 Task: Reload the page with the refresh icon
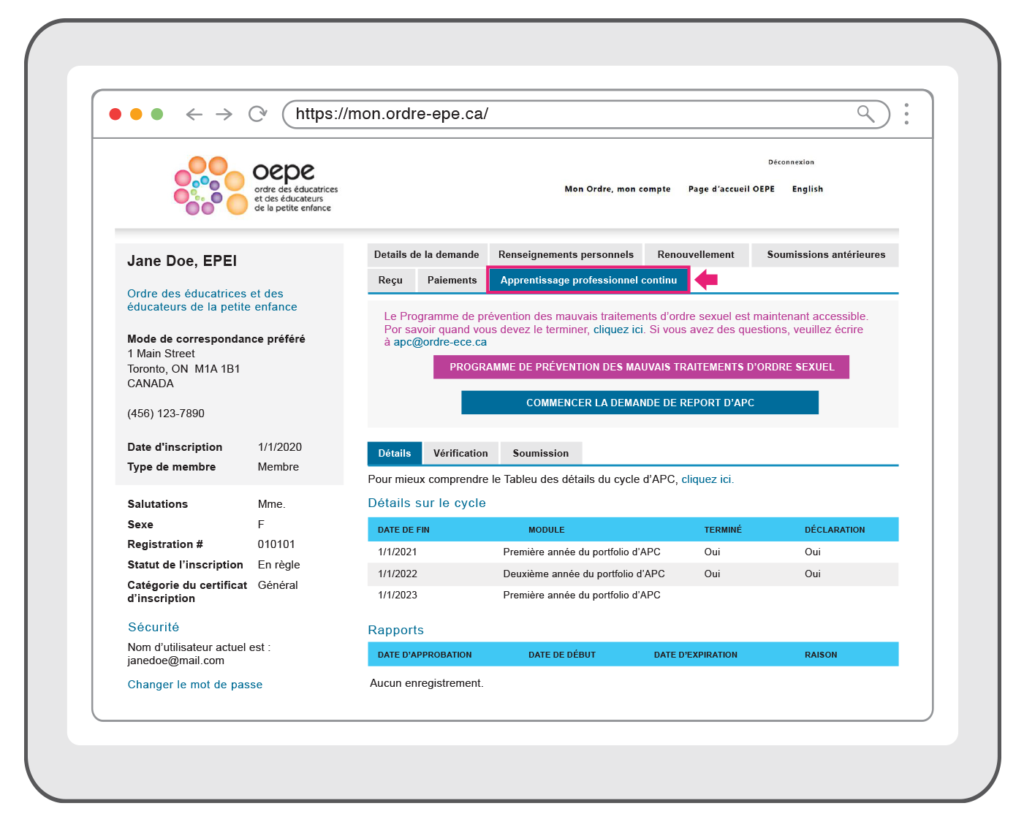click(x=258, y=114)
